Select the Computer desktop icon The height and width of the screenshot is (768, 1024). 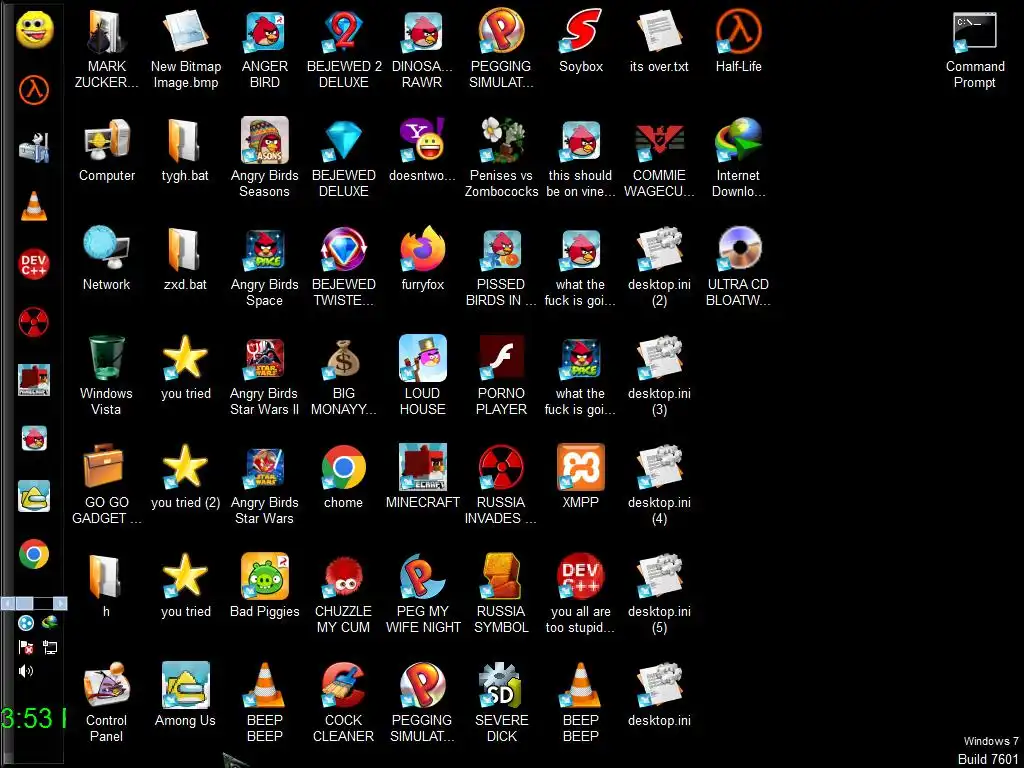106,150
